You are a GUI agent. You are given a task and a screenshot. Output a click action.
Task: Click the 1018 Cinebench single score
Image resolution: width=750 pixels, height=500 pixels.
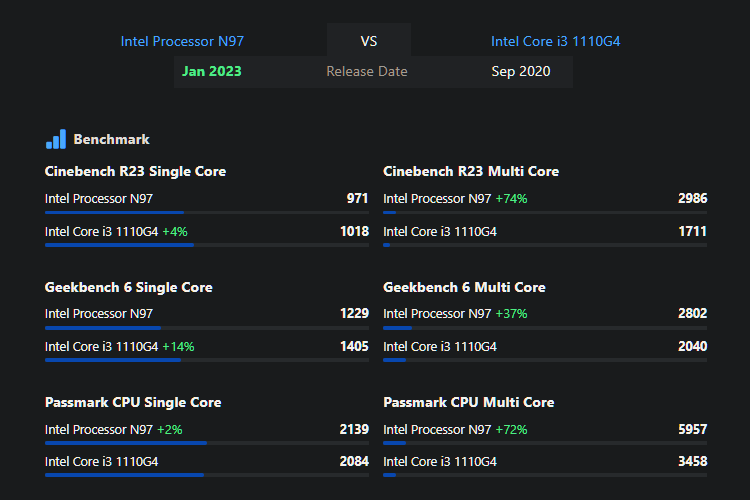coord(354,232)
